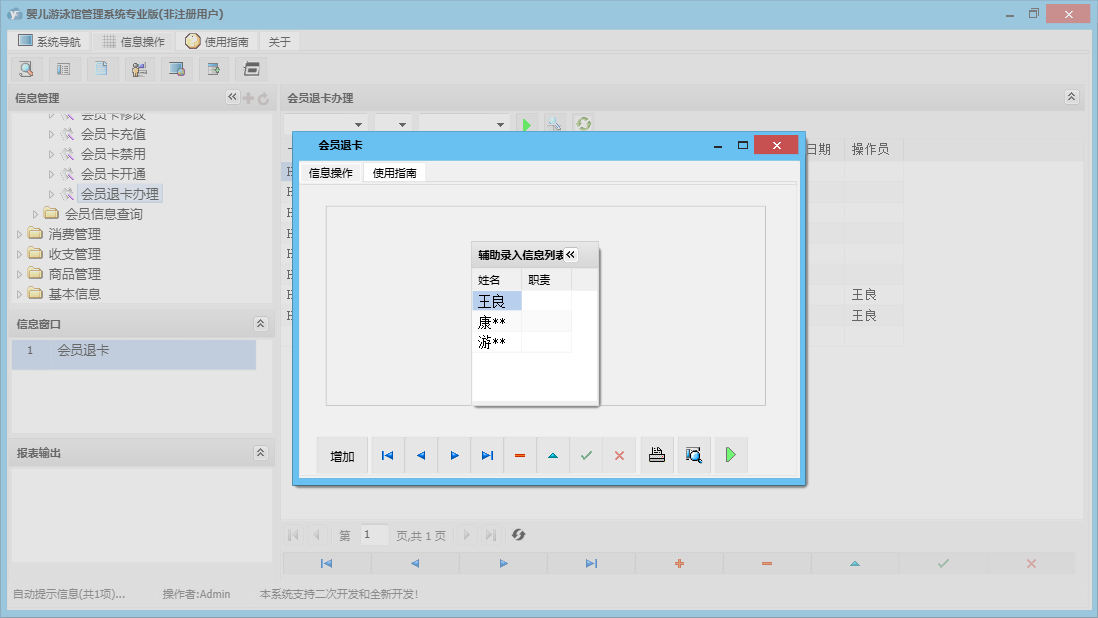Select 会员卡充值 in the tree
Viewport: 1098px width, 618px height.
coord(113,134)
